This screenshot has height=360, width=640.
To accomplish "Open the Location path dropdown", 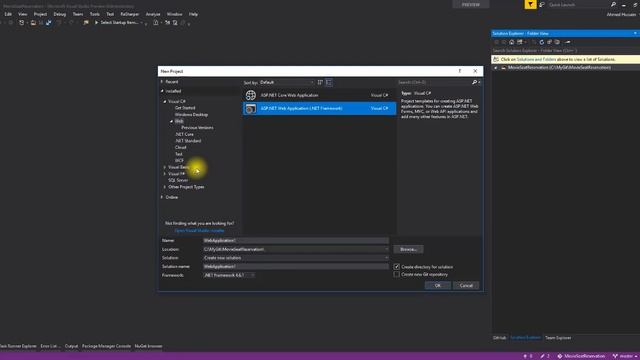I will 386,249.
